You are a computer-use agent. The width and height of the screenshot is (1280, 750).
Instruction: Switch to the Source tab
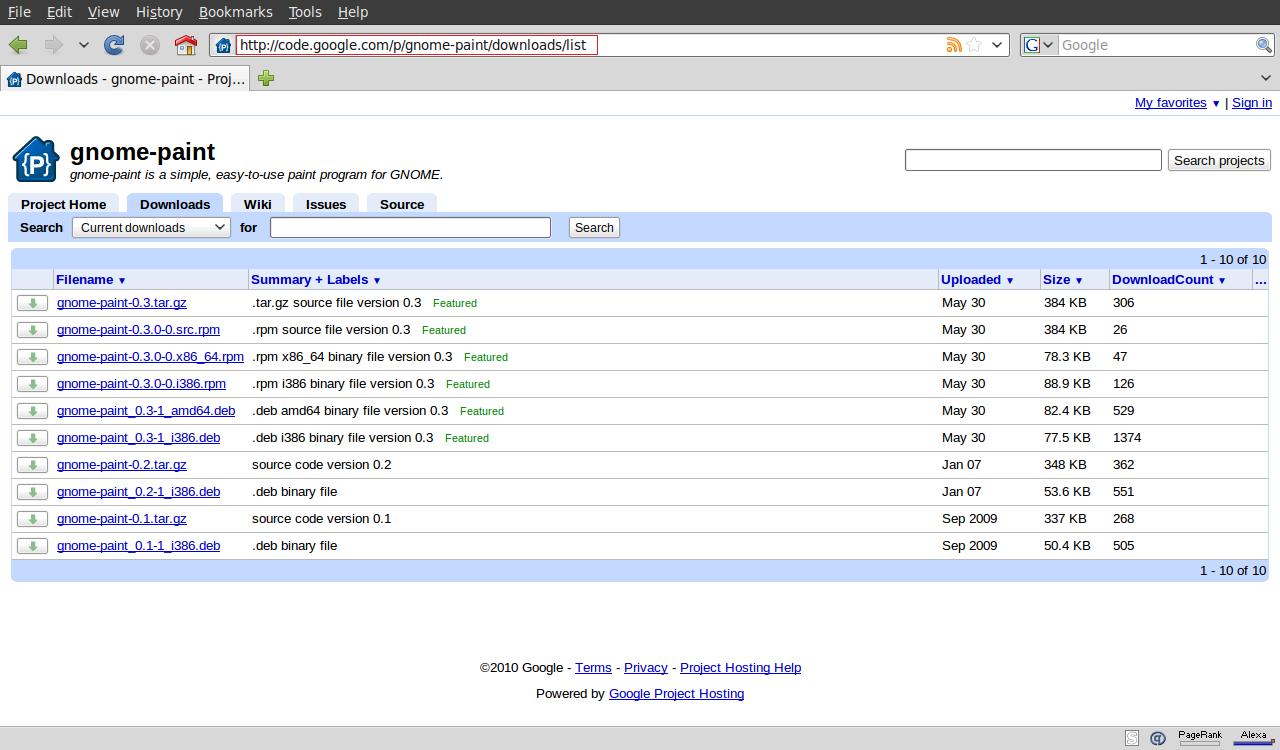(402, 204)
